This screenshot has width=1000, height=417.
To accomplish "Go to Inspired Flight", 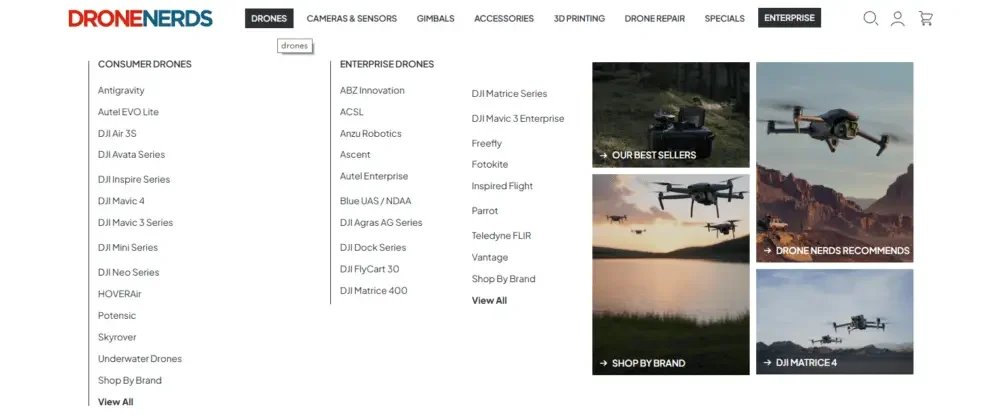I will [502, 187].
